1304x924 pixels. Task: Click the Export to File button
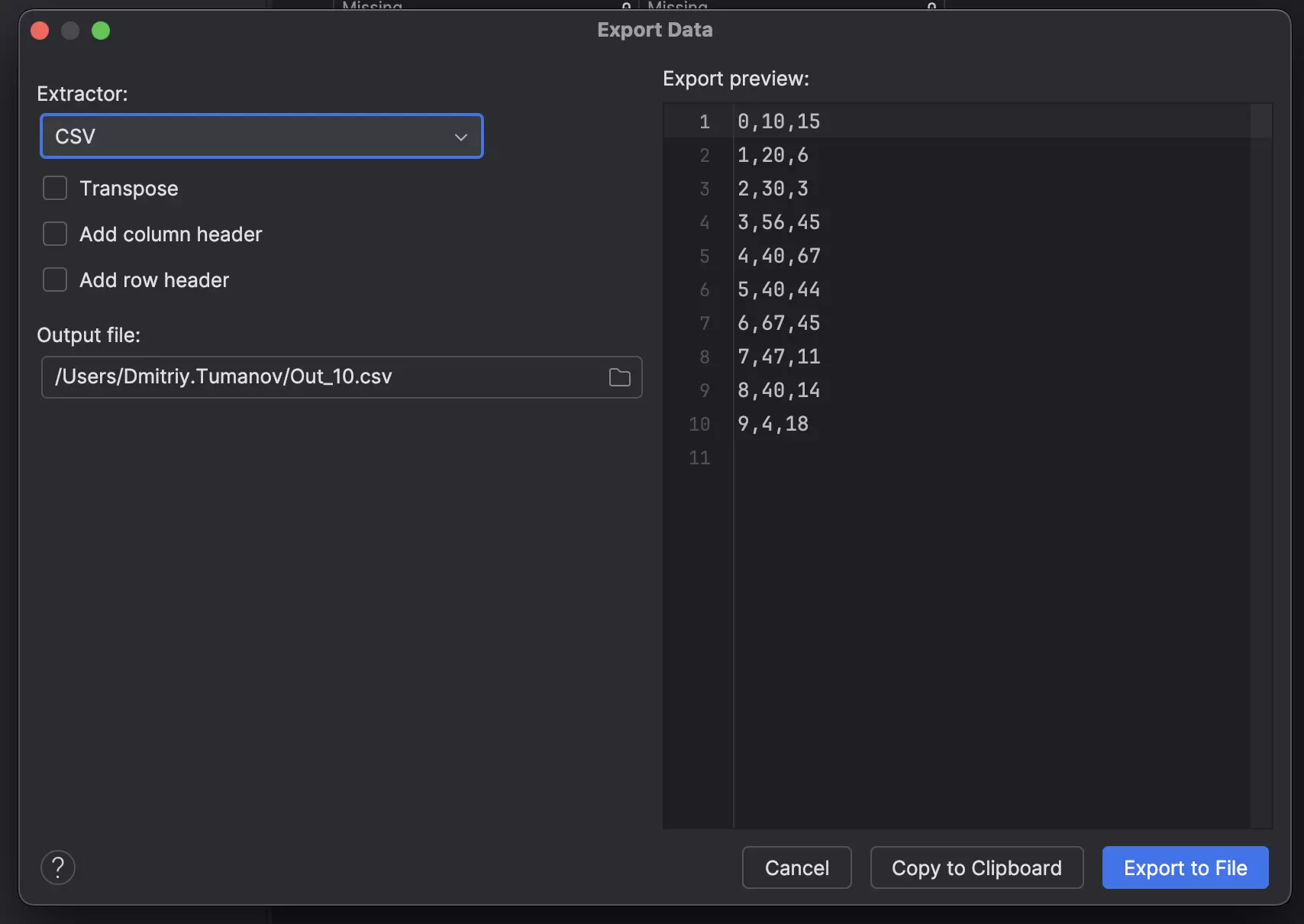1185,867
